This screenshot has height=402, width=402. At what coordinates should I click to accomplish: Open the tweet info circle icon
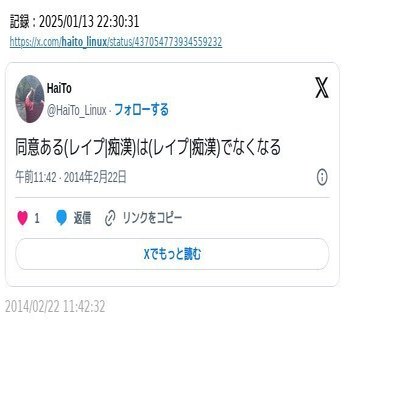(322, 177)
